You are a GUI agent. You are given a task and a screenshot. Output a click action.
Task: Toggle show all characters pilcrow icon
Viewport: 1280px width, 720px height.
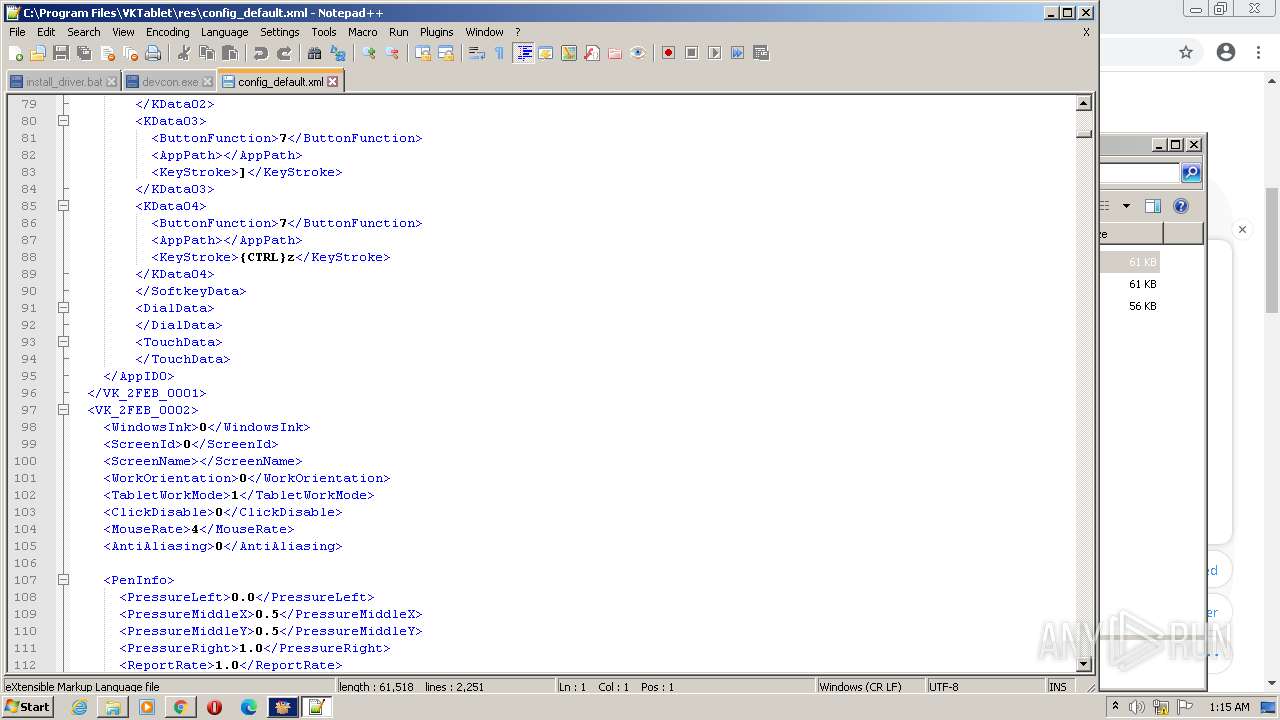[500, 53]
